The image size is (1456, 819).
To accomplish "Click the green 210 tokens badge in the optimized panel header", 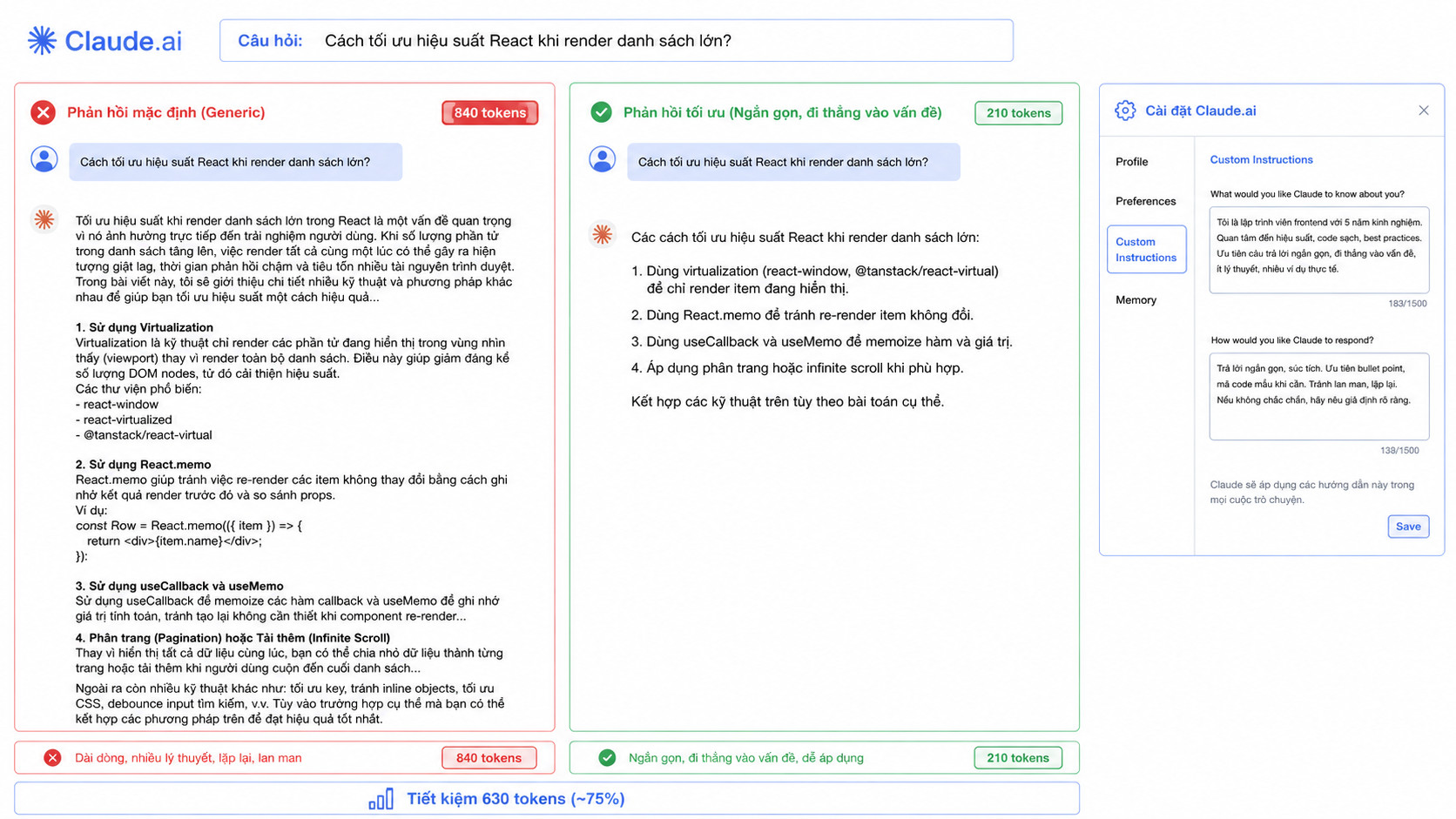I will point(1018,113).
